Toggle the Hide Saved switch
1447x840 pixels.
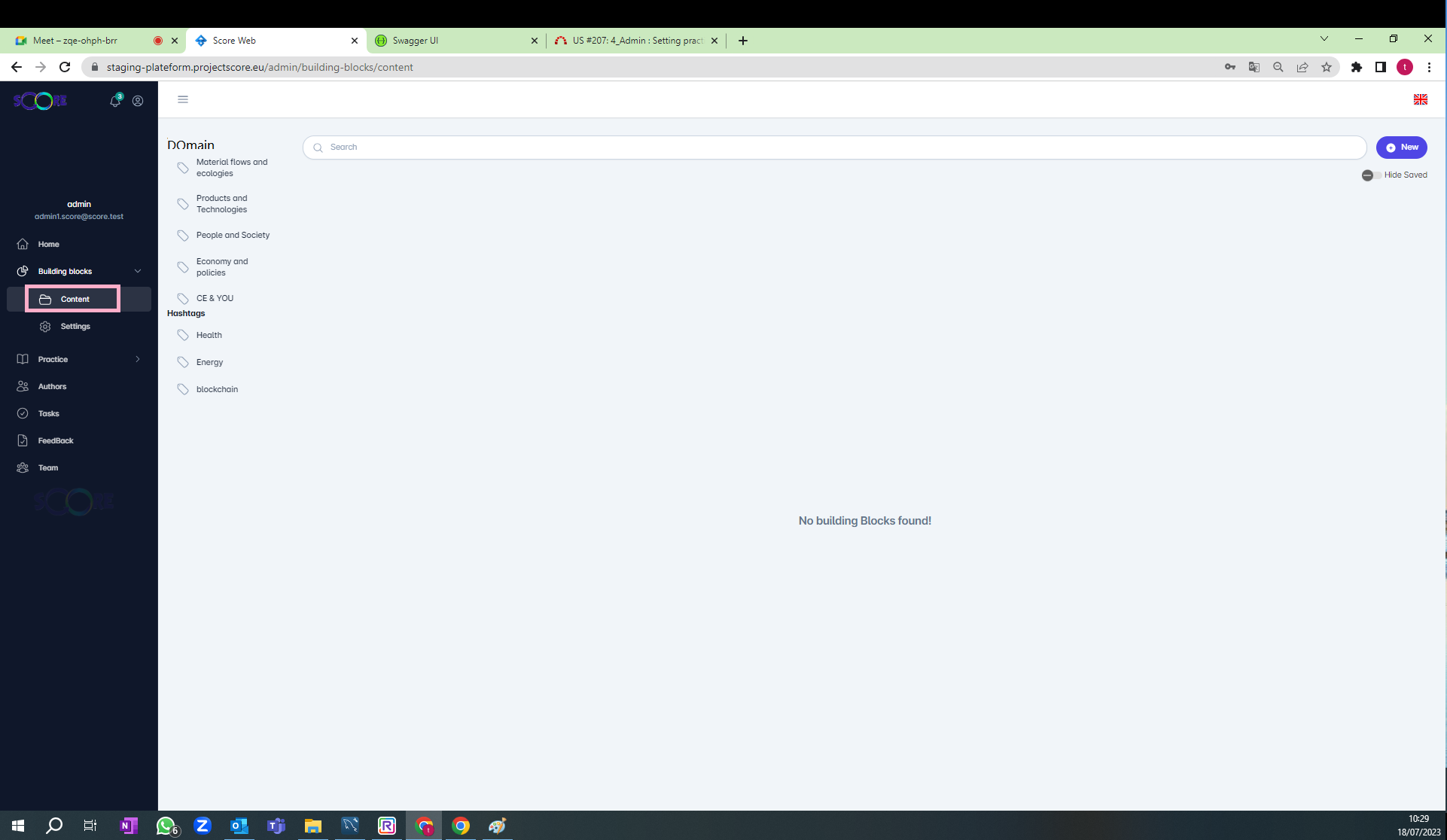[1369, 175]
